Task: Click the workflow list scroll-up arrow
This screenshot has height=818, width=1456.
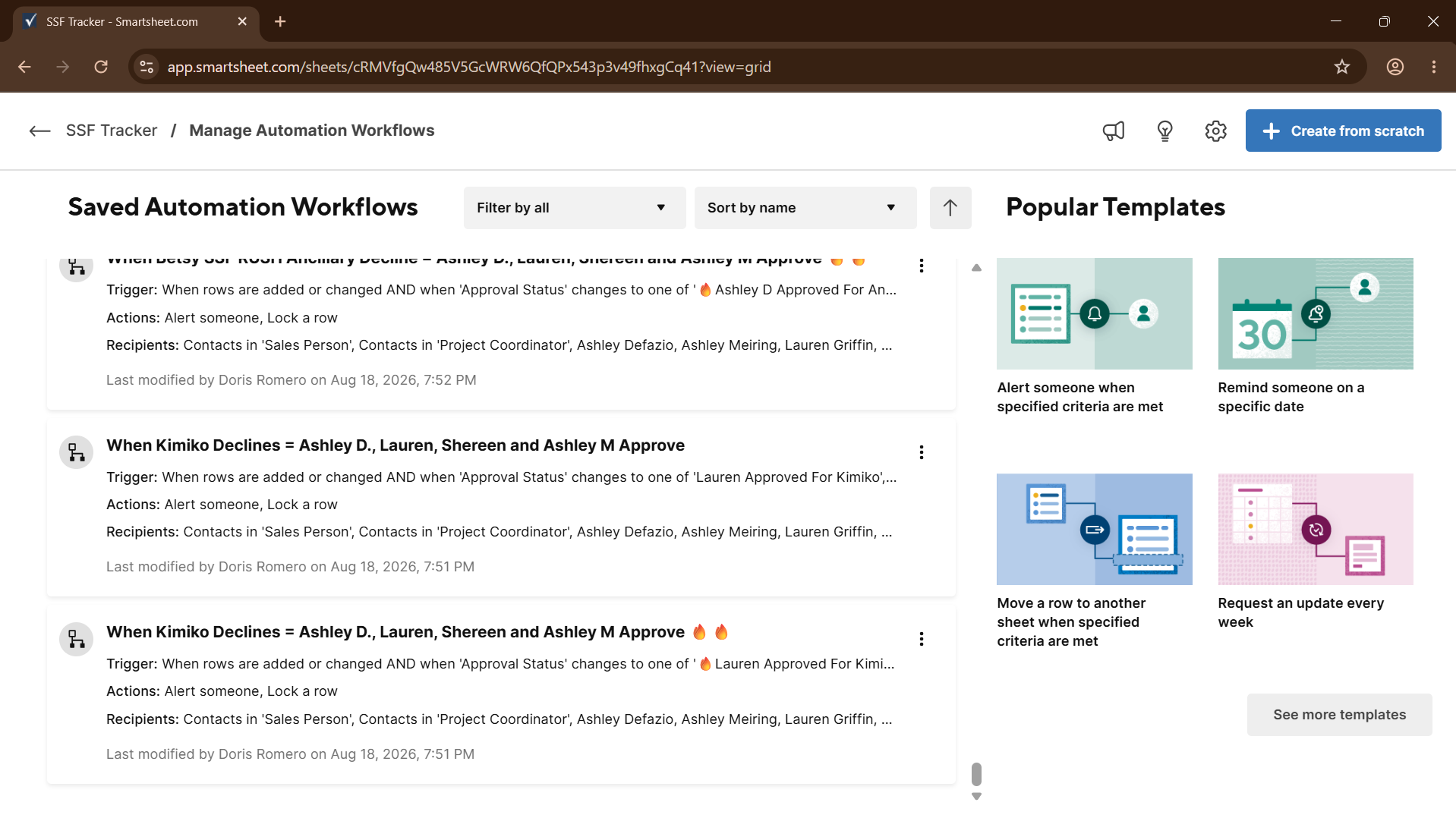Action: [x=976, y=267]
